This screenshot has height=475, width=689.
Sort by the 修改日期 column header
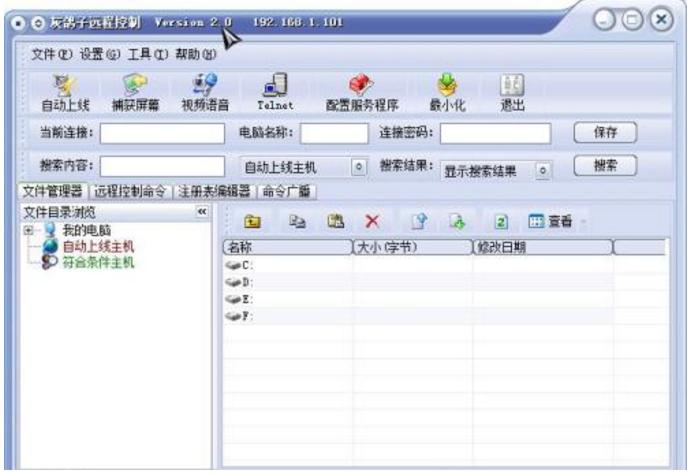pyautogui.click(x=543, y=247)
